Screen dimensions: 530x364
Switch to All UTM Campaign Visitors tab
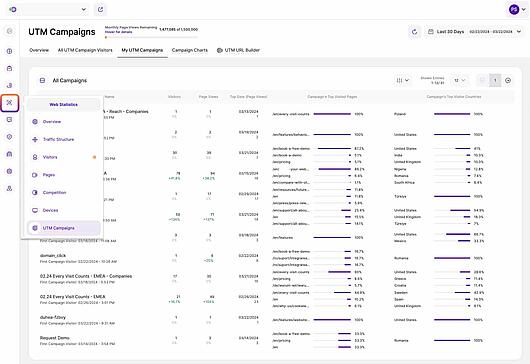(x=85, y=50)
